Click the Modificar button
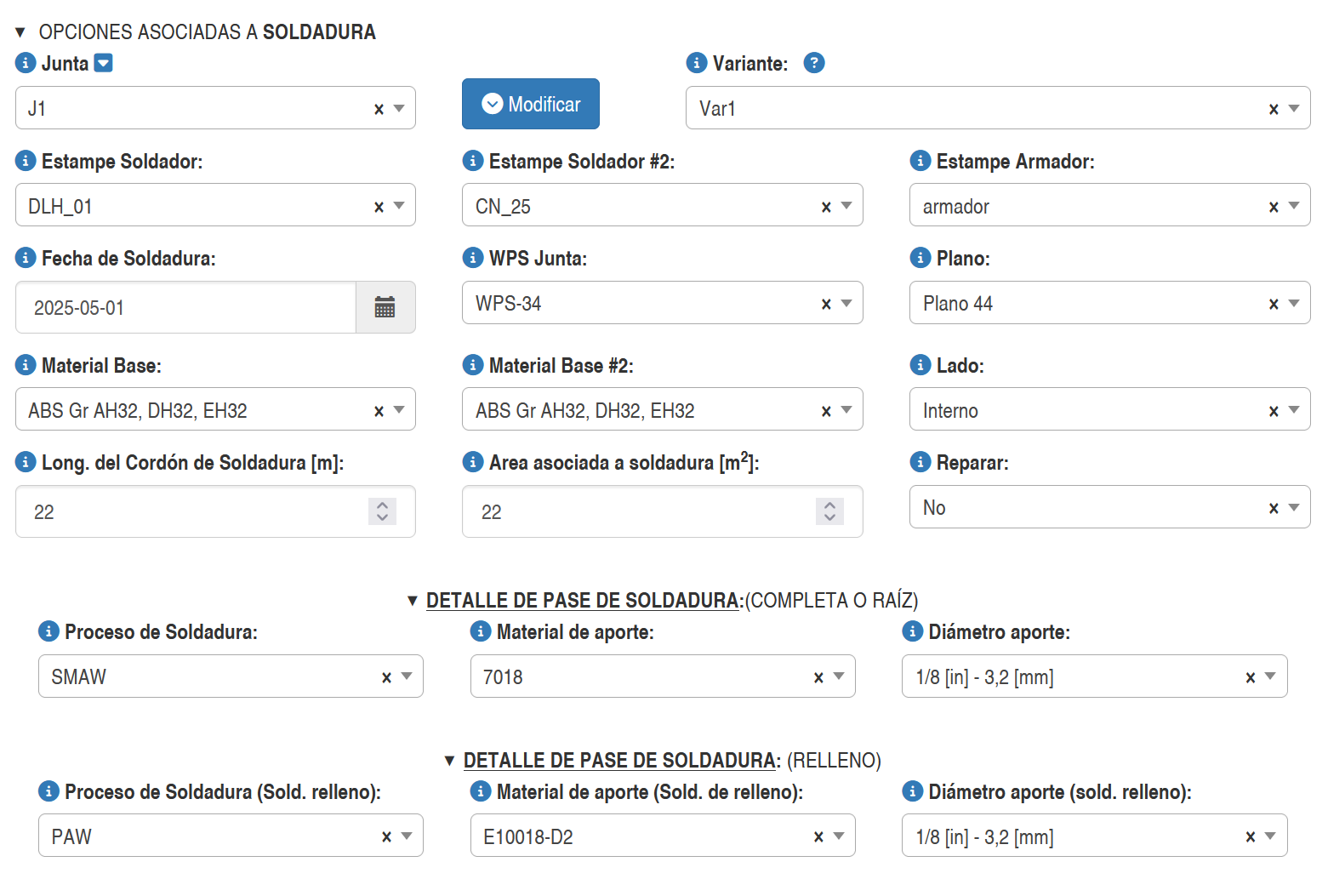The height and width of the screenshot is (896, 1328). pos(531,104)
